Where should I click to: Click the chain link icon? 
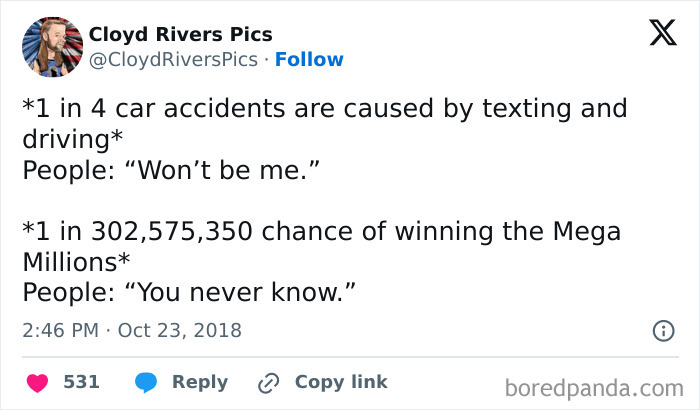[268, 382]
